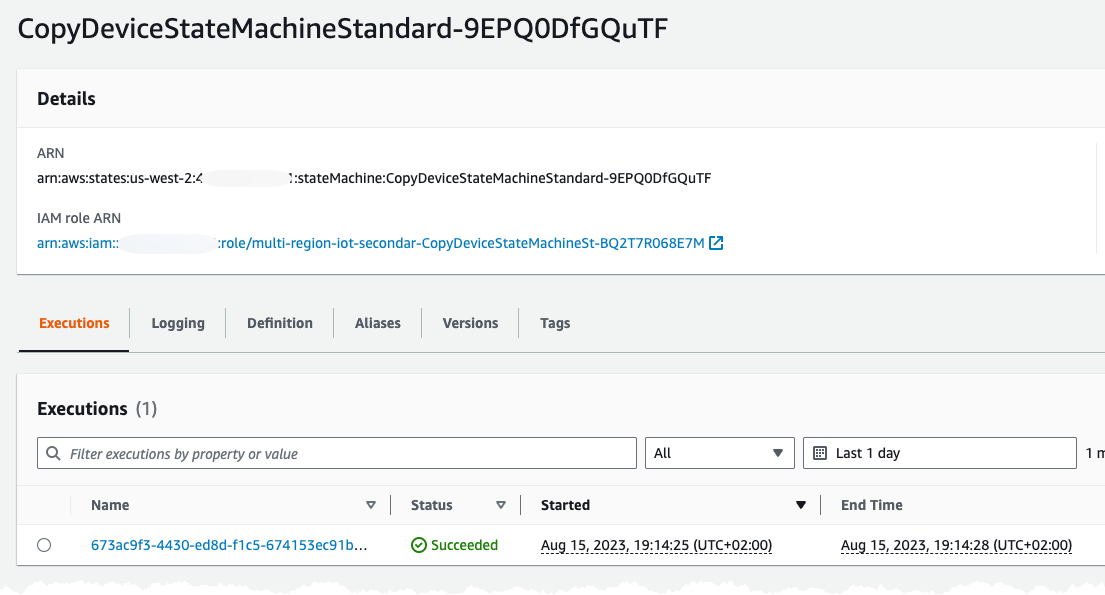Select the execution row radio button
1105x595 pixels.
44,545
